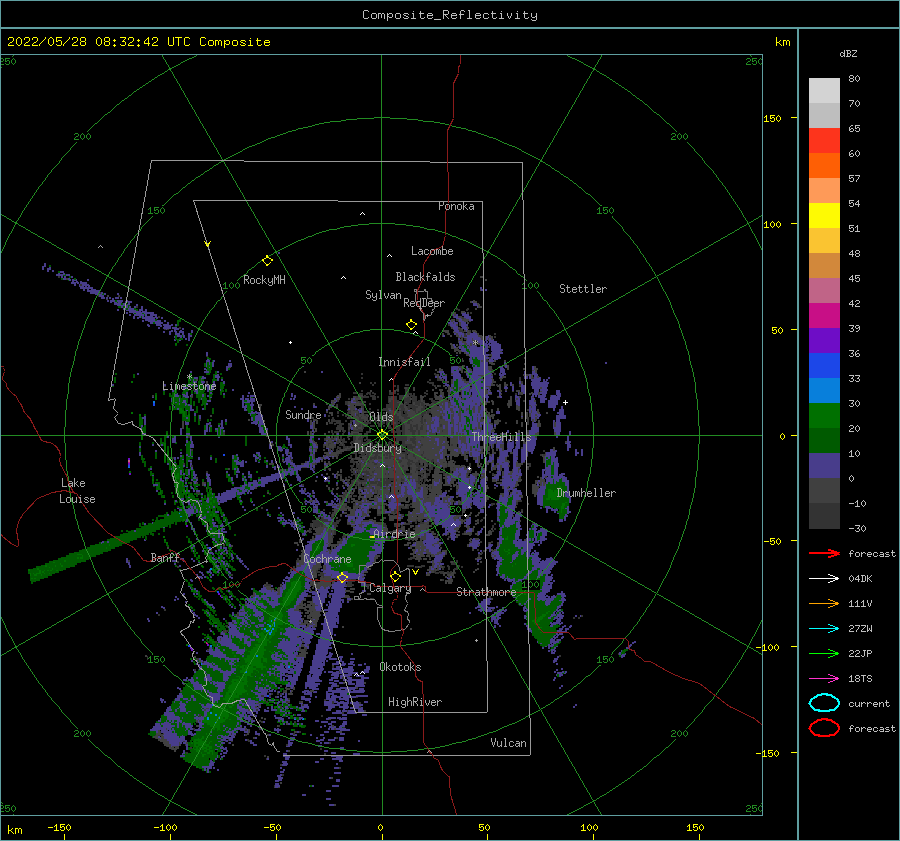The width and height of the screenshot is (900, 841).
Task: Click the 65 dBZ red color swatch
Action: click(824, 140)
